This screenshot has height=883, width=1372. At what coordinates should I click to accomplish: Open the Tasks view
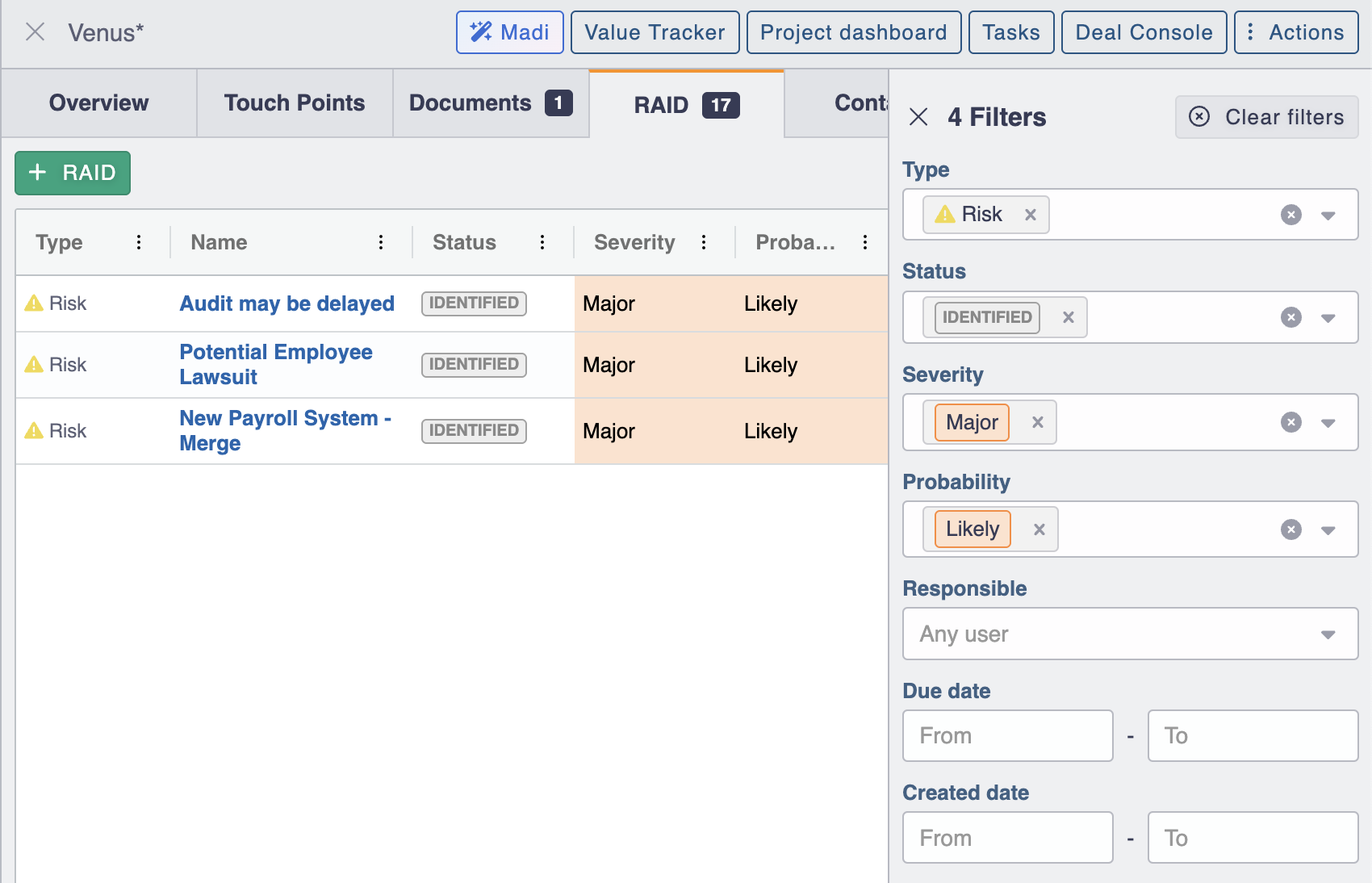(1011, 32)
